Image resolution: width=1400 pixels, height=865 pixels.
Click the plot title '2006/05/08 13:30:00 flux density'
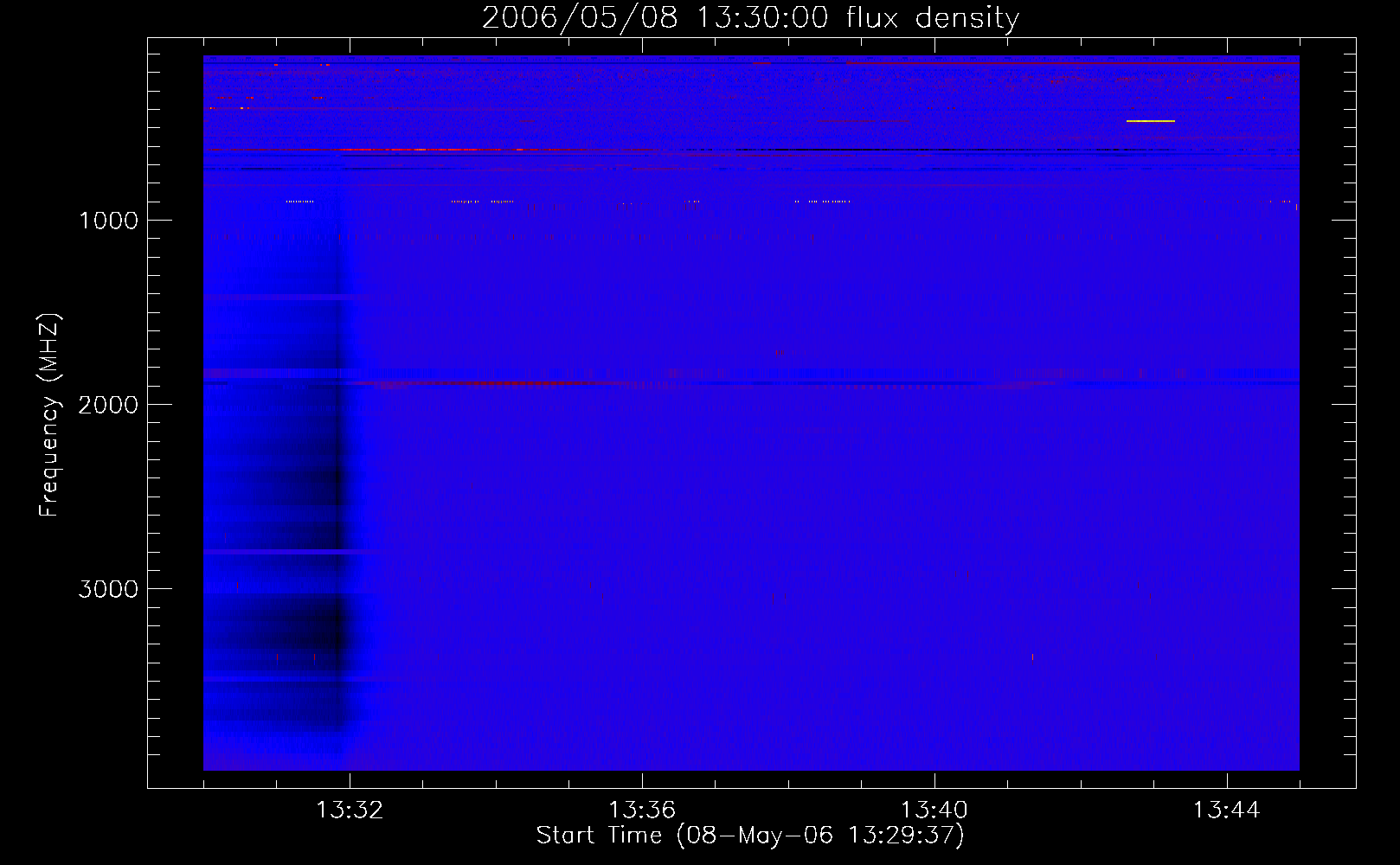(x=750, y=18)
